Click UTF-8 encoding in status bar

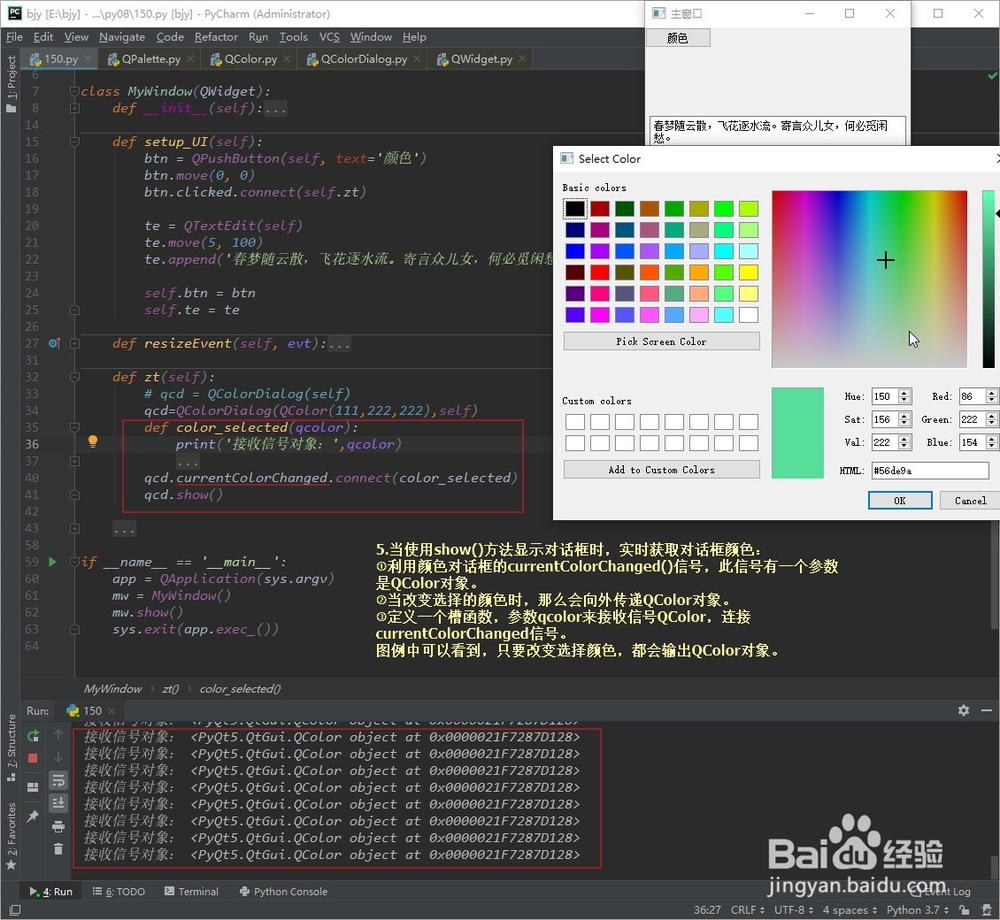(x=793, y=910)
